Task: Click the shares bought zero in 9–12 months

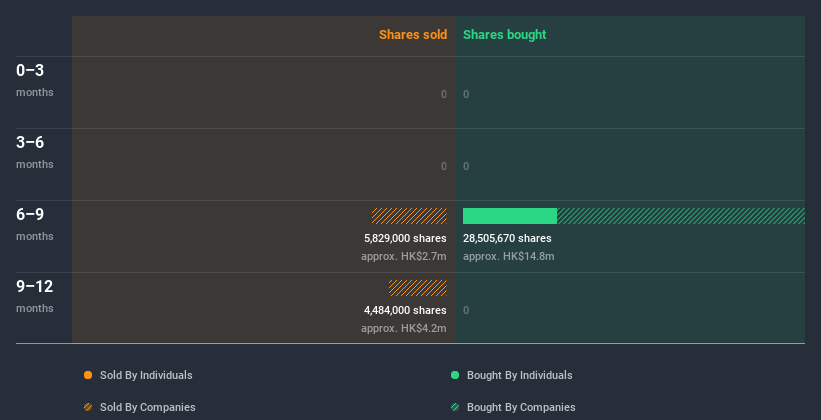Action: pos(466,310)
